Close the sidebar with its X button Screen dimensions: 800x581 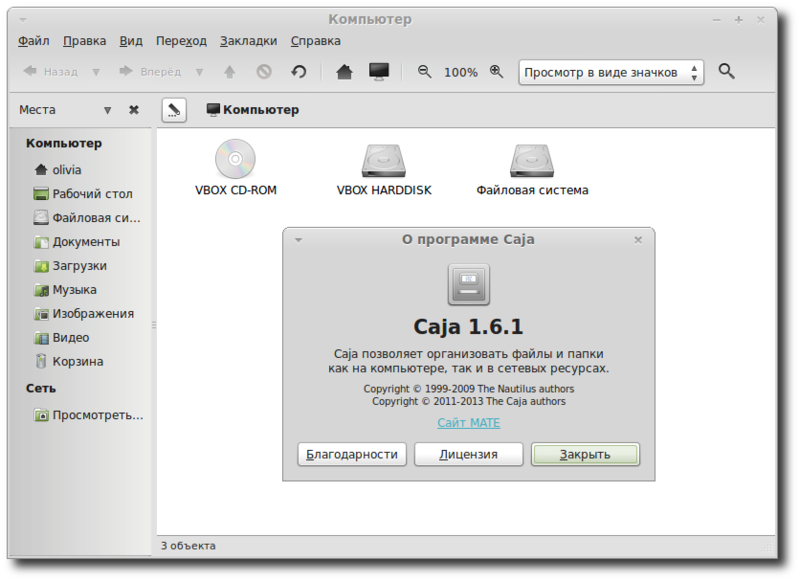134,110
